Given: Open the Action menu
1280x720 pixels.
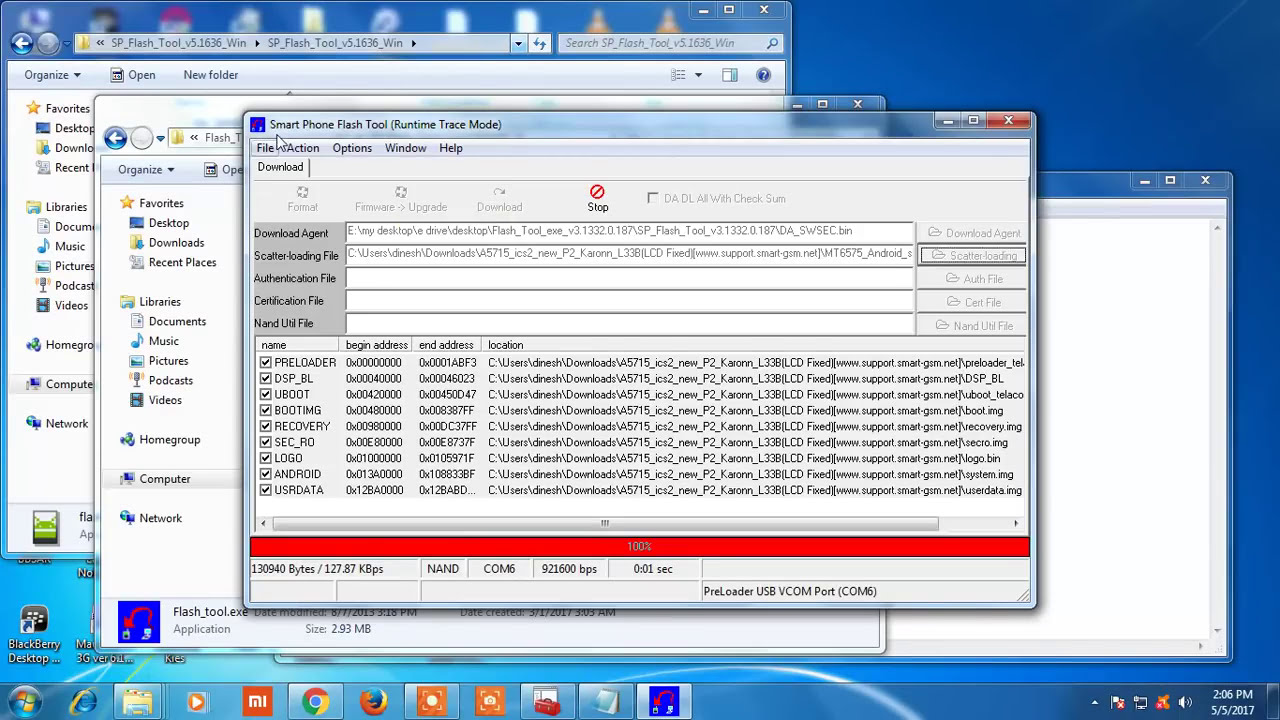Looking at the screenshot, I should (x=302, y=148).
